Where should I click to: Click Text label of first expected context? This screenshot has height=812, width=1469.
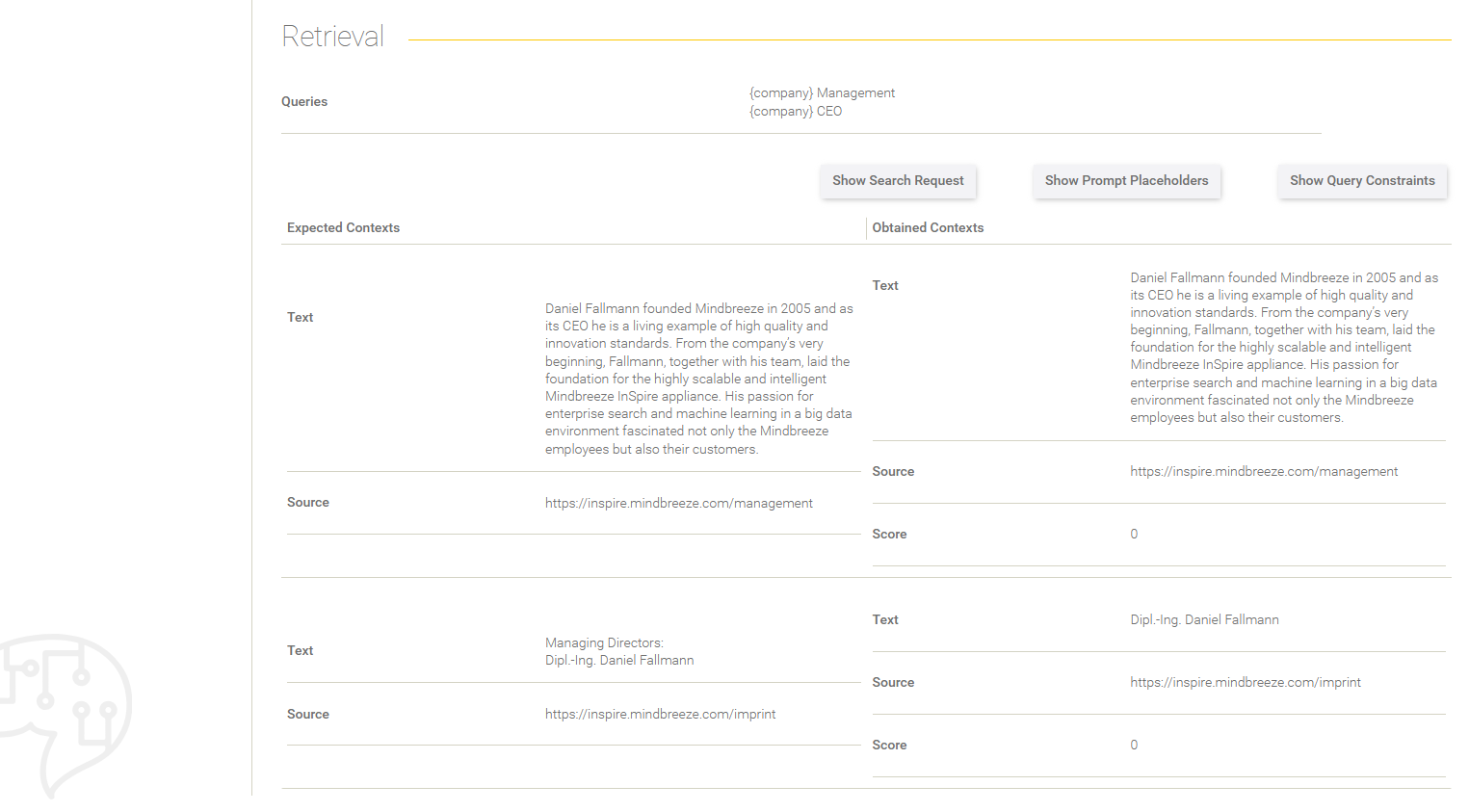[300, 318]
